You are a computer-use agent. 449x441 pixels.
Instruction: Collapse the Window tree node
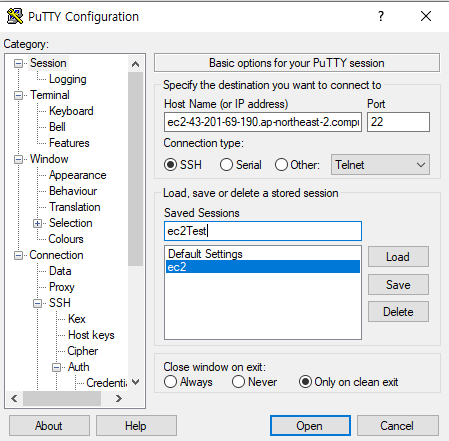[x=19, y=159]
